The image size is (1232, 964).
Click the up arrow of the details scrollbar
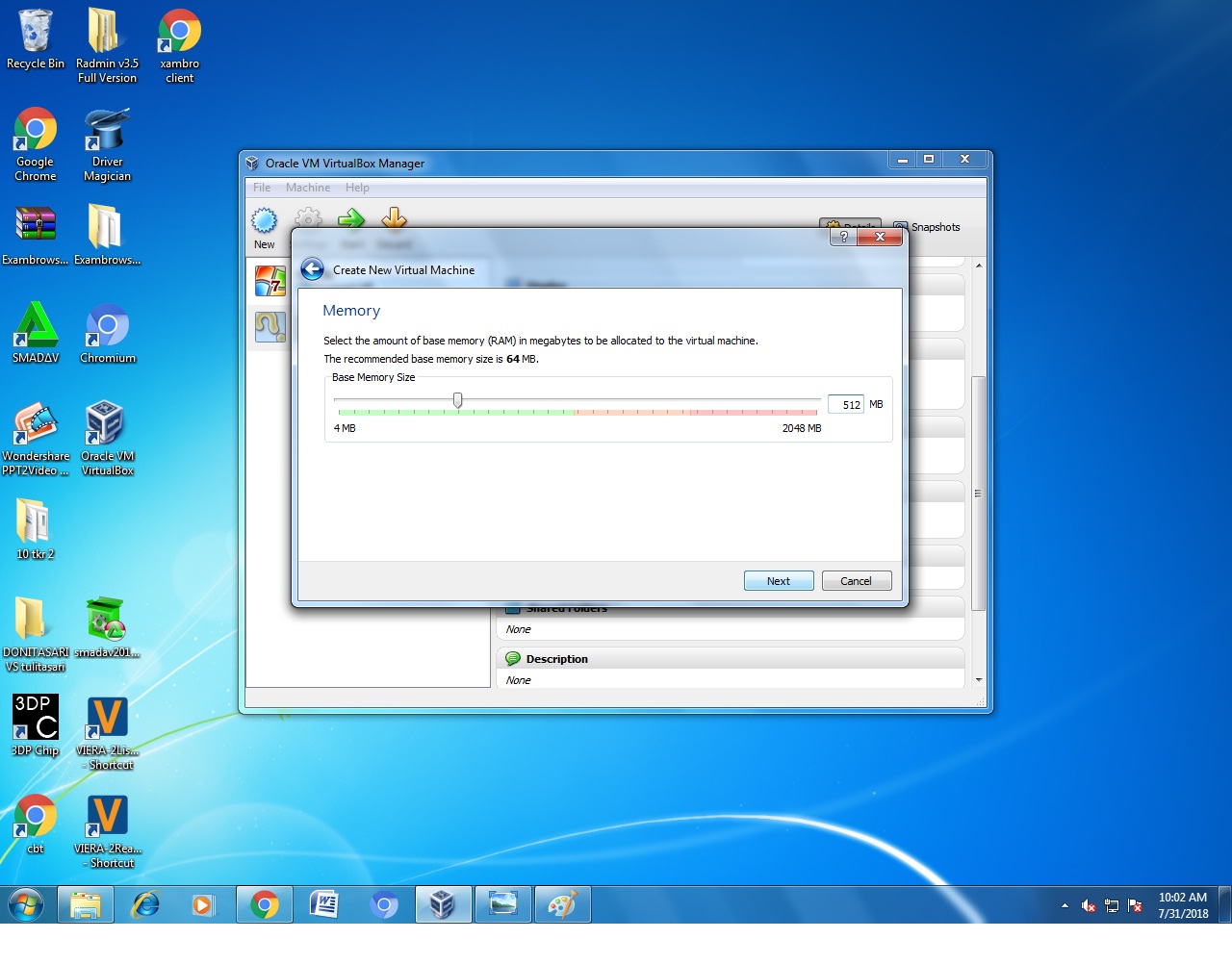point(979,266)
